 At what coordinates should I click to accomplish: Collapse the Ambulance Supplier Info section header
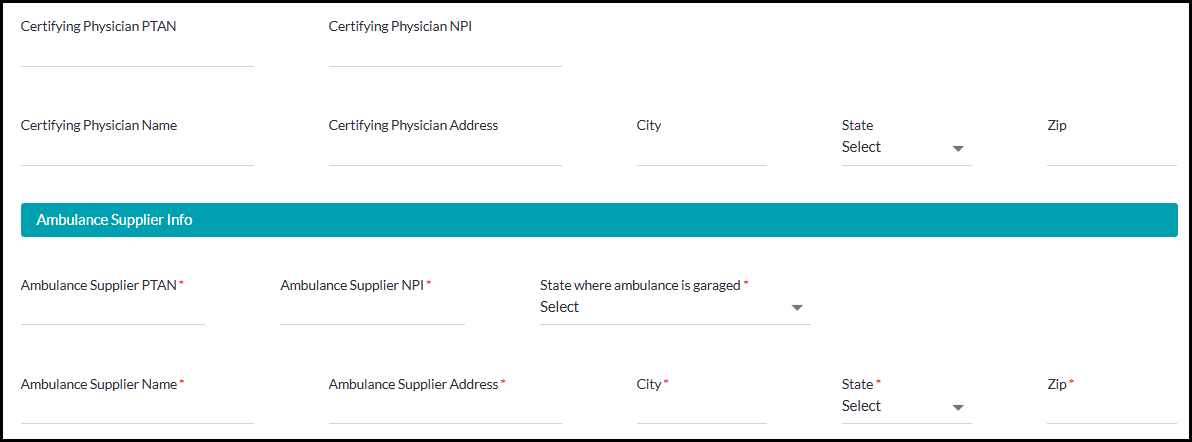(599, 220)
